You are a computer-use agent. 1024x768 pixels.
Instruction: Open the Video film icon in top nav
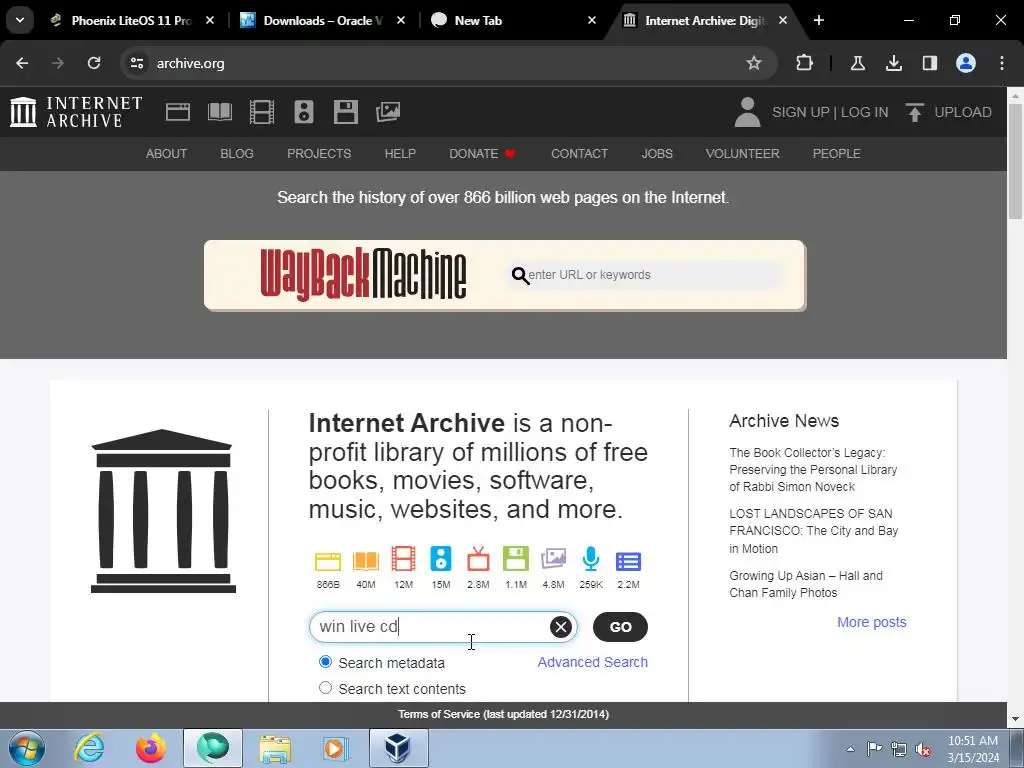pos(262,112)
